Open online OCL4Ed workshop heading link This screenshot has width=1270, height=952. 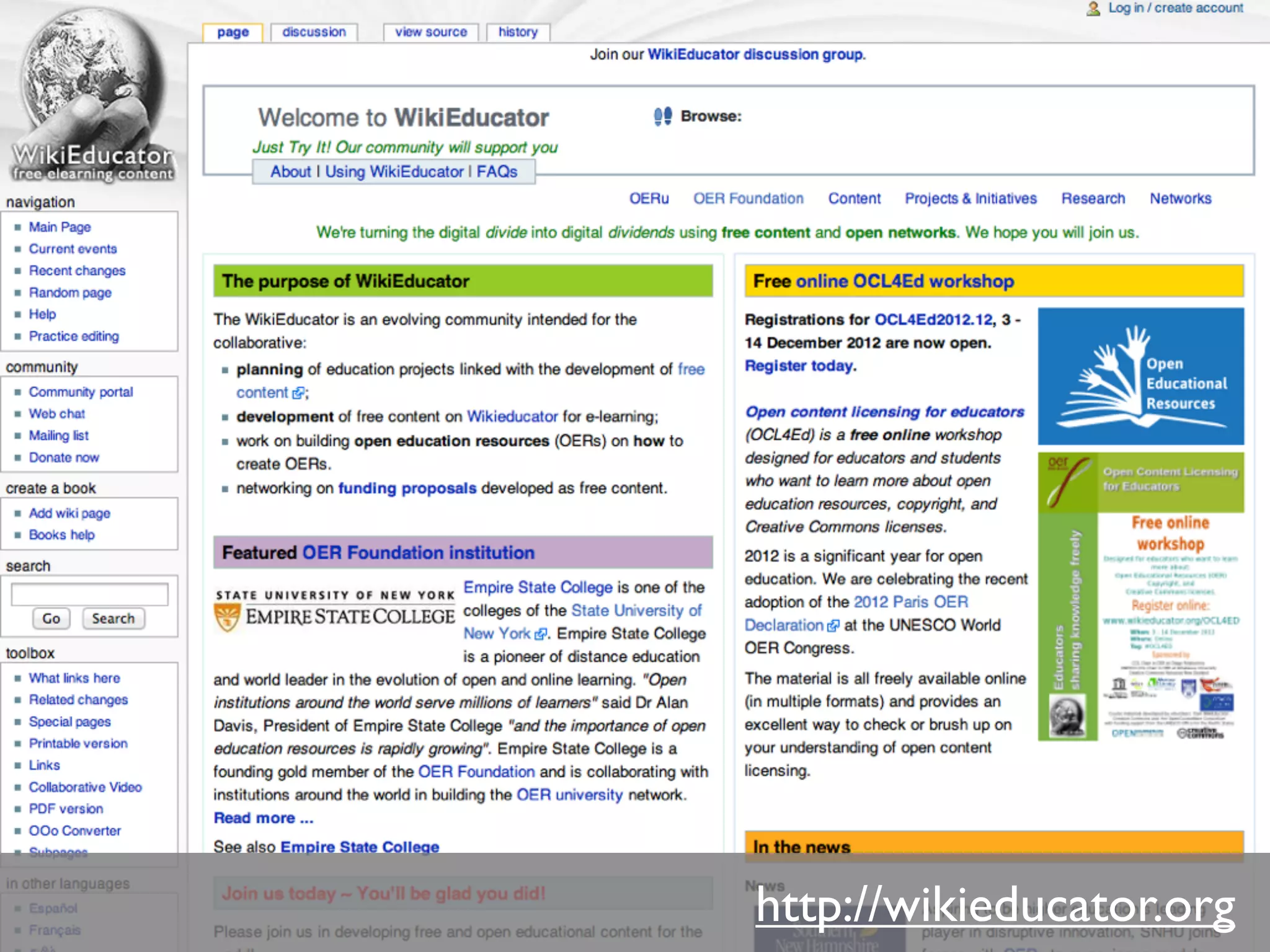pyautogui.click(x=905, y=281)
